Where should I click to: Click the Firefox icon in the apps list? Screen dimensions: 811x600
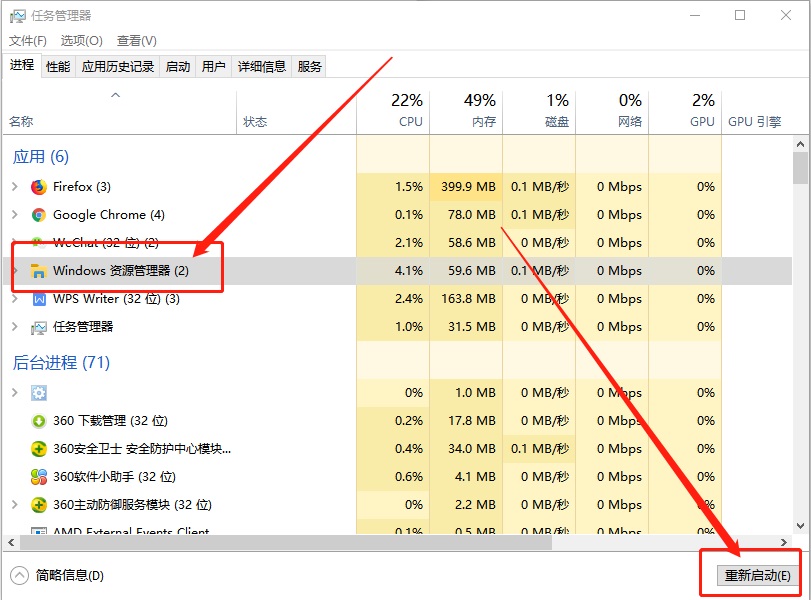click(39, 187)
